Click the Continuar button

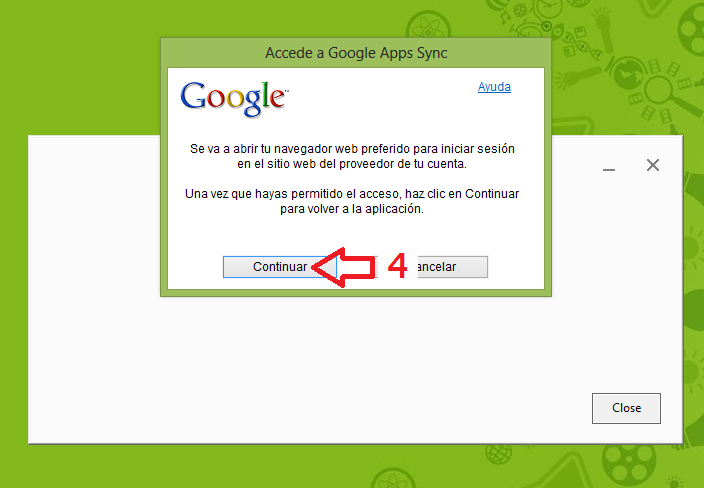[x=279, y=267]
